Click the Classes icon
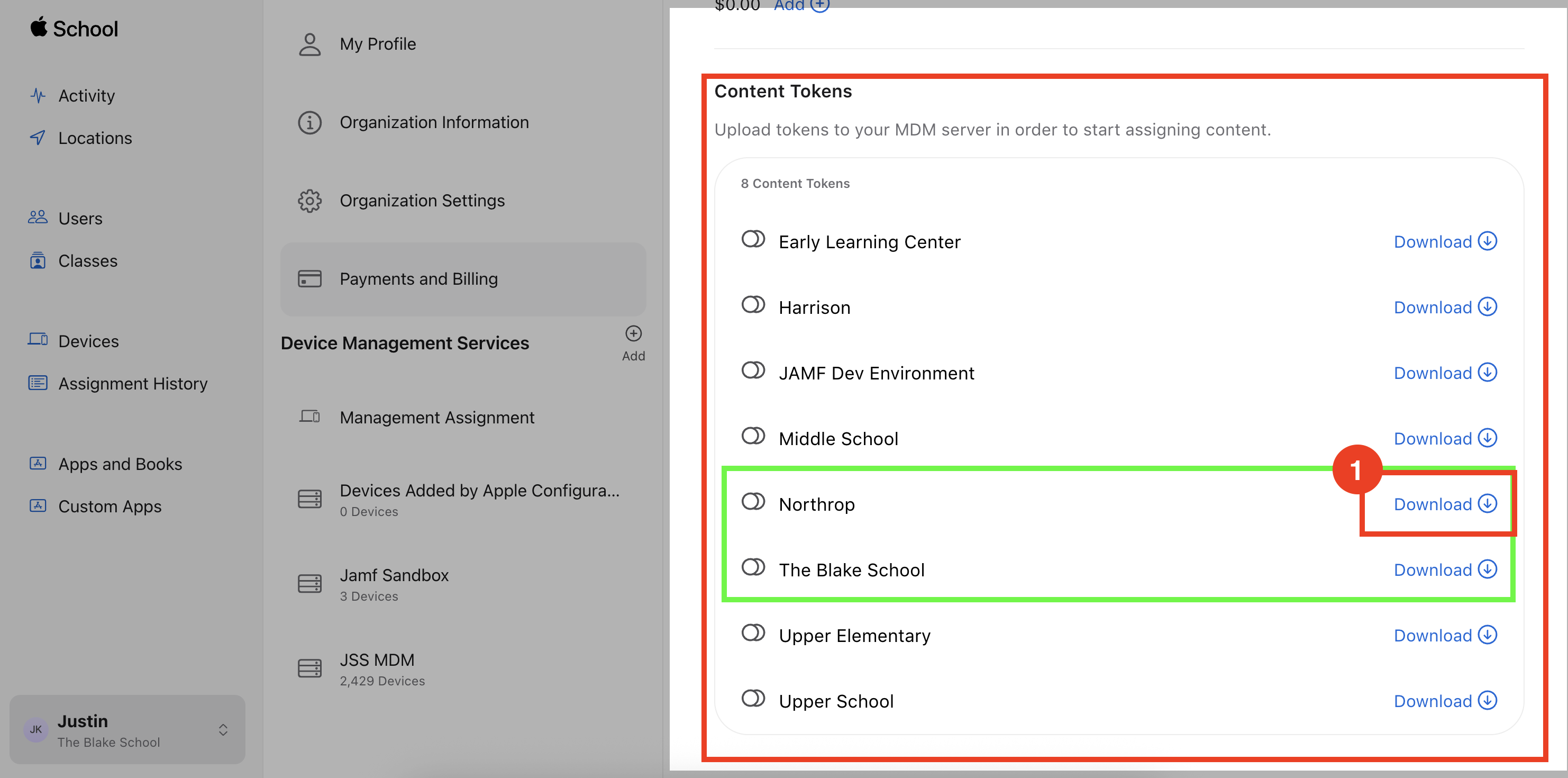 point(38,260)
